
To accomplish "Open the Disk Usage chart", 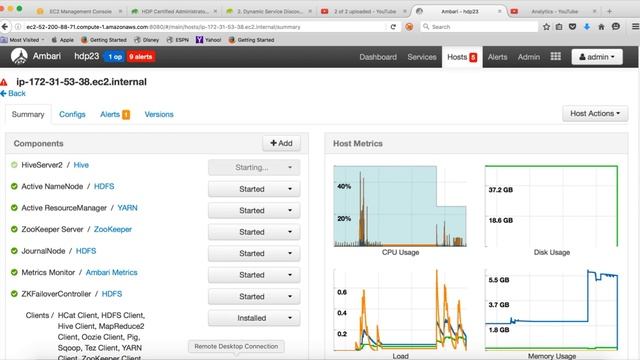I will click(551, 206).
